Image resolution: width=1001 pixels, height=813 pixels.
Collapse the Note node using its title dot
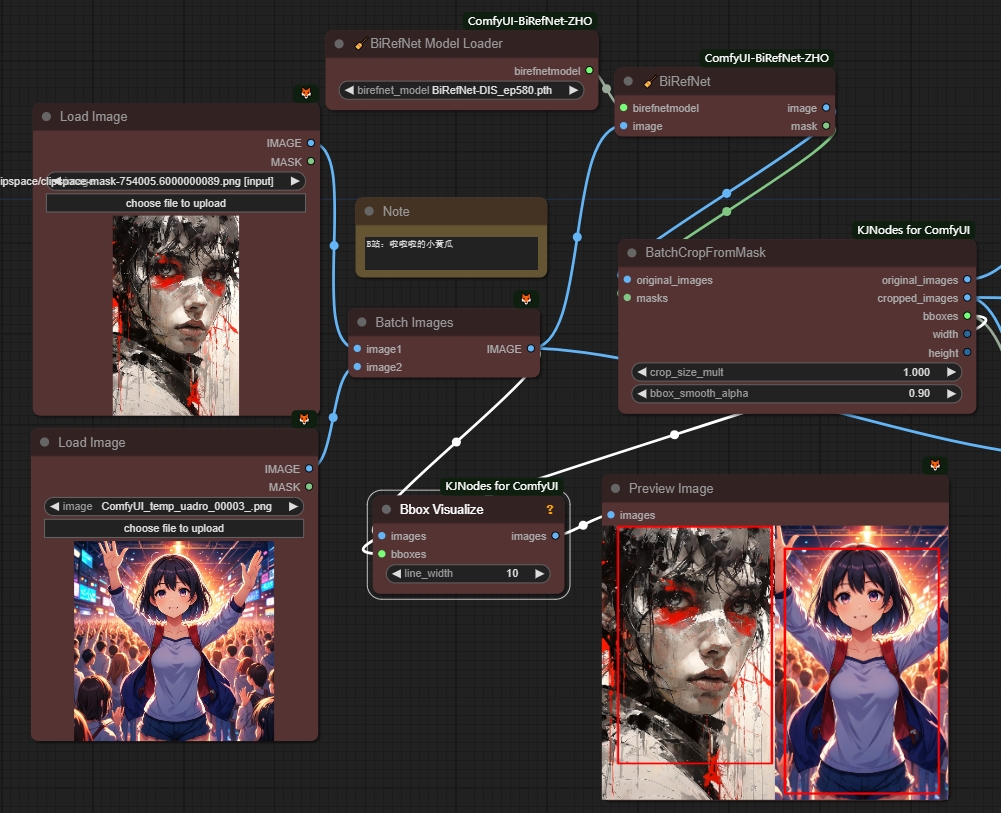[x=369, y=212]
